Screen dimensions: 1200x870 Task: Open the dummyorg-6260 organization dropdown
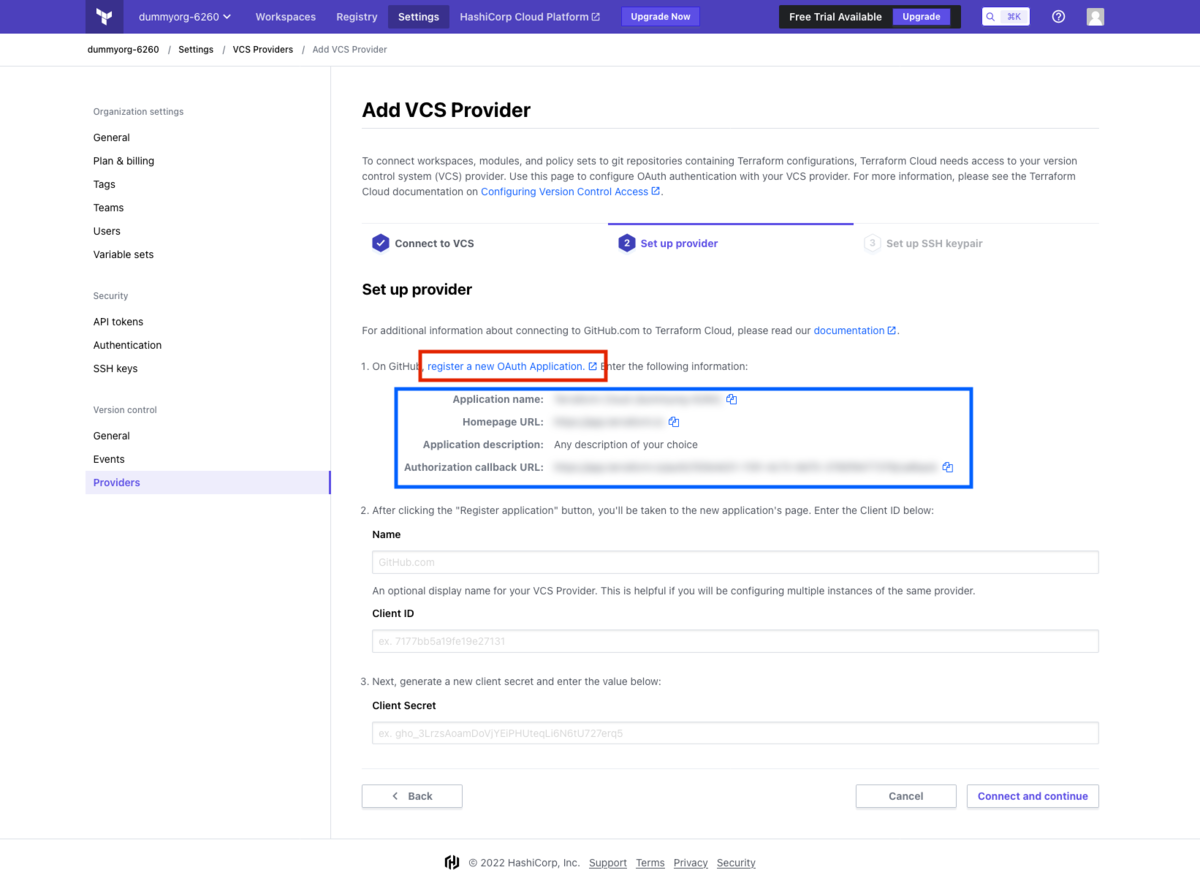coord(184,17)
